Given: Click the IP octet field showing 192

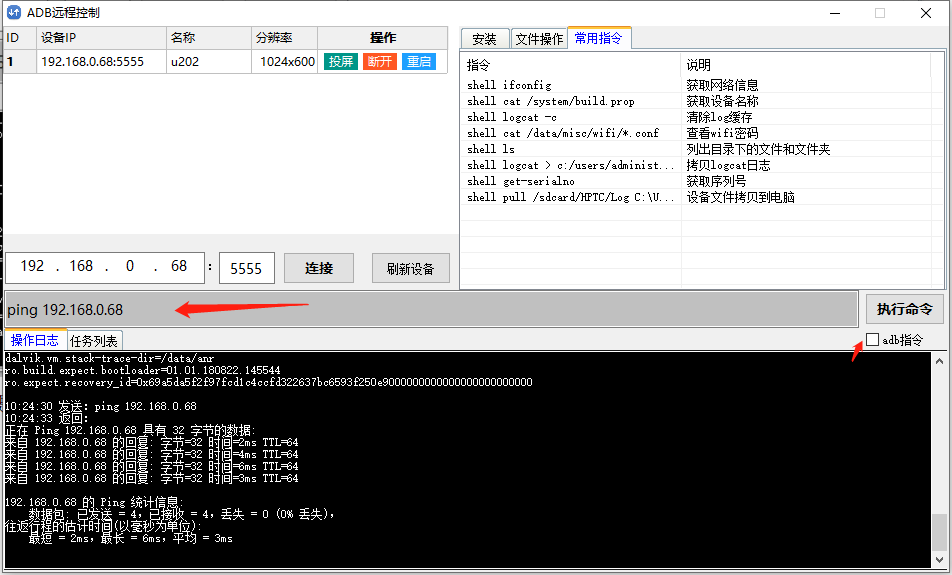Looking at the screenshot, I should point(32,267).
